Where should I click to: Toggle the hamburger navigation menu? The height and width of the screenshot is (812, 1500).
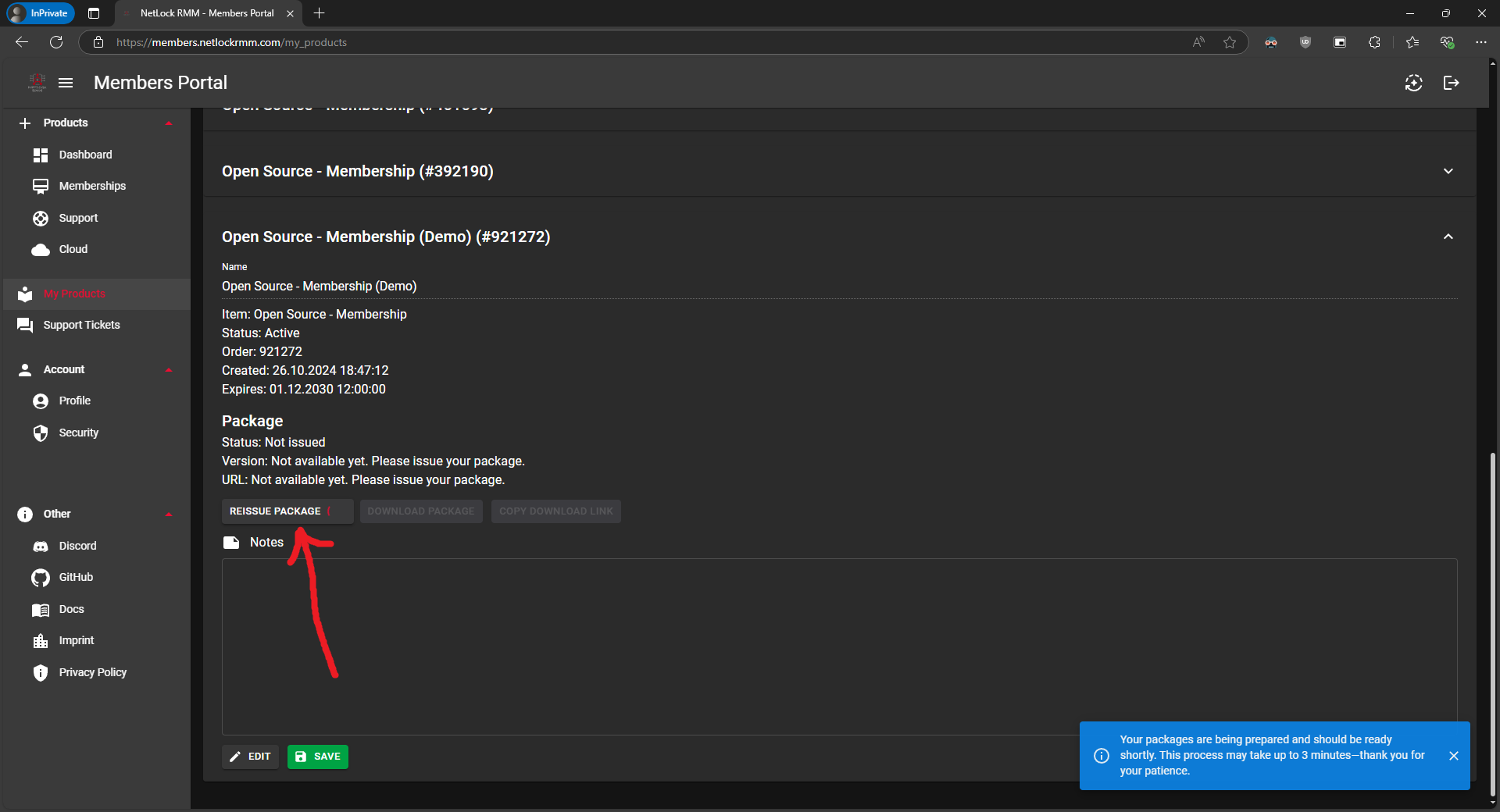point(66,83)
